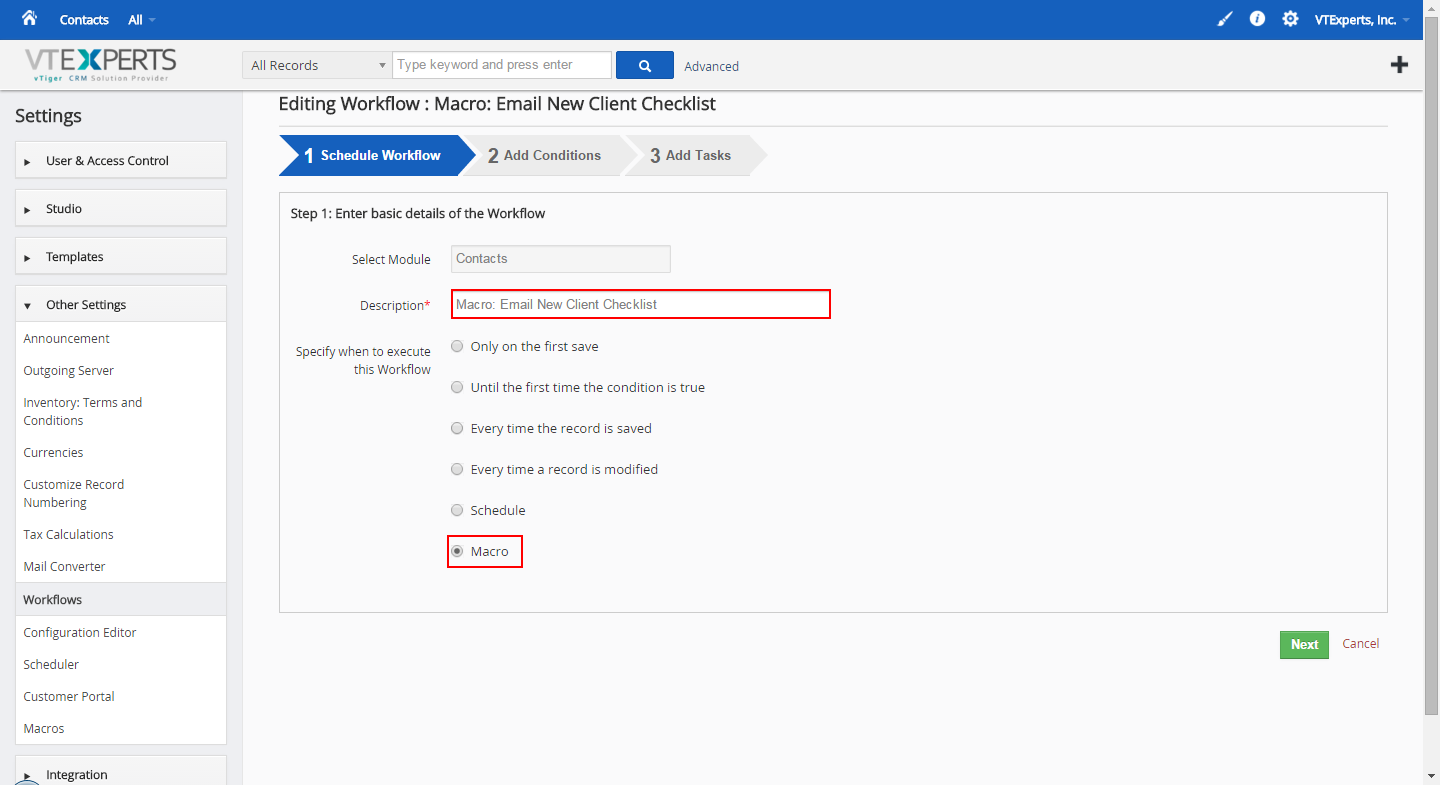The width and height of the screenshot is (1440, 785).
Task: Open Workflows settings
Action: (x=121, y=599)
